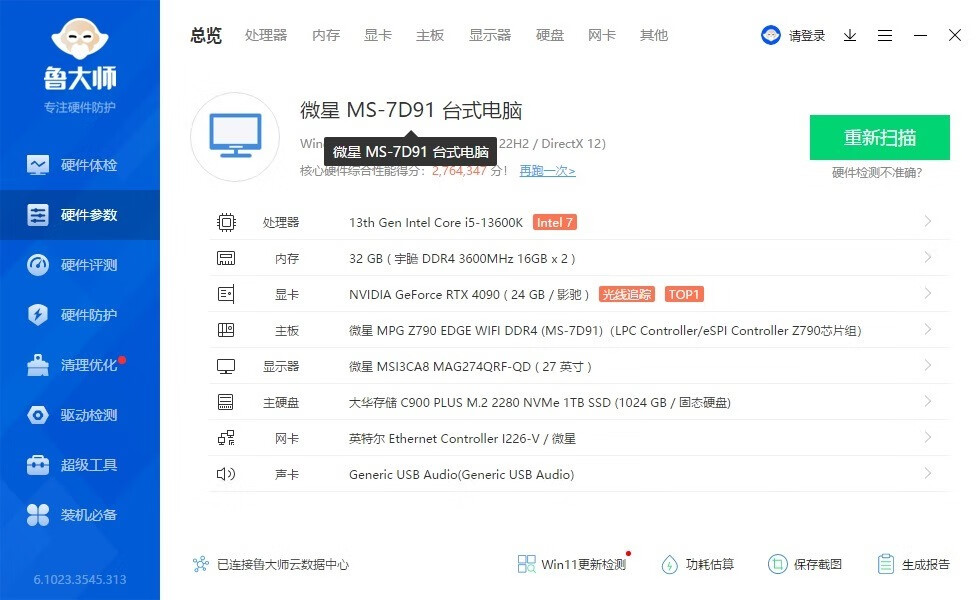This screenshot has height=600, width=980.
Task: Click the version number 6.1023.3545.313
Action: coord(80,580)
